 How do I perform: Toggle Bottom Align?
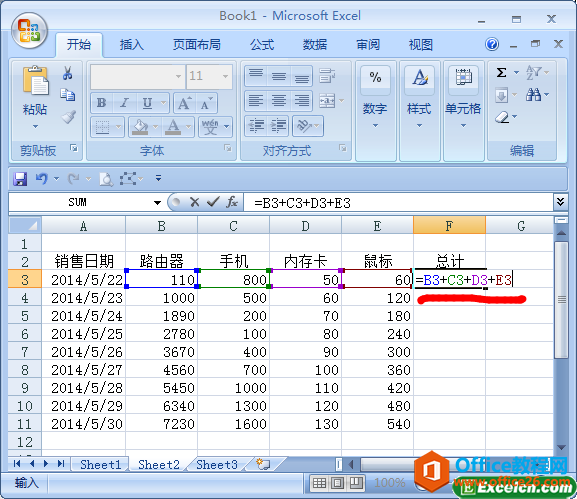tap(302, 76)
